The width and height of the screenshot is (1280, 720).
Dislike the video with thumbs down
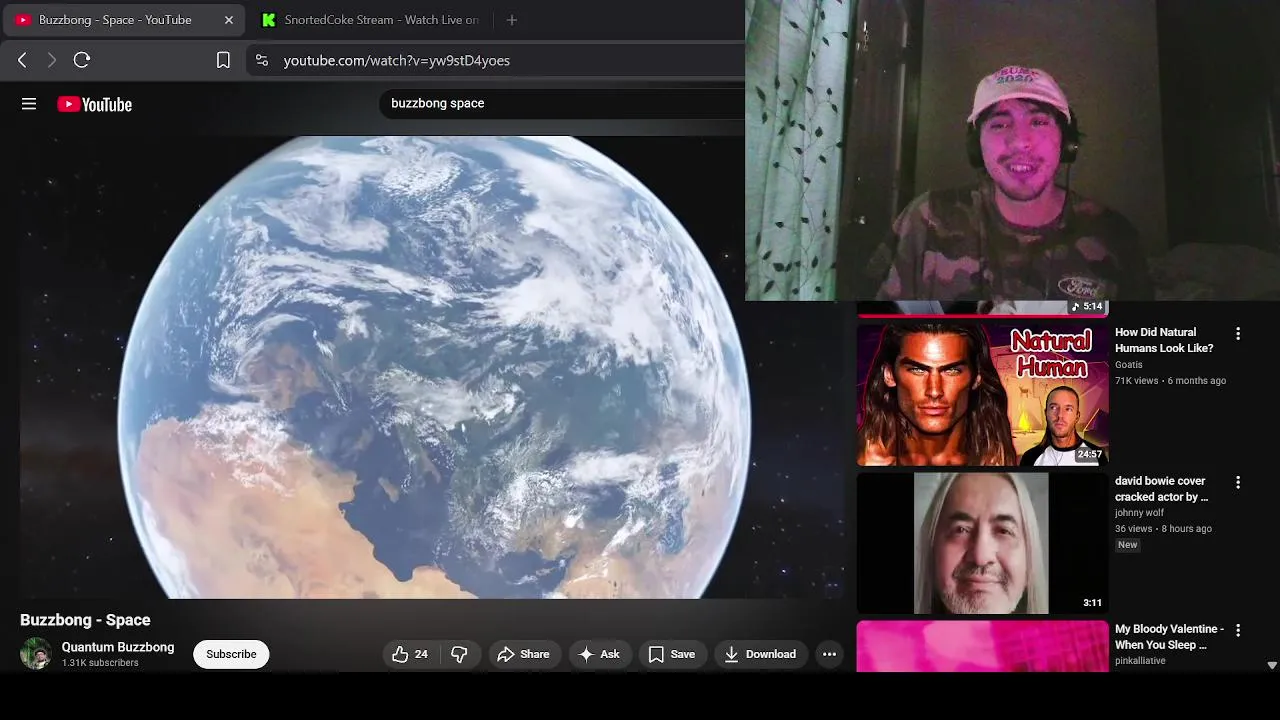[x=459, y=654]
